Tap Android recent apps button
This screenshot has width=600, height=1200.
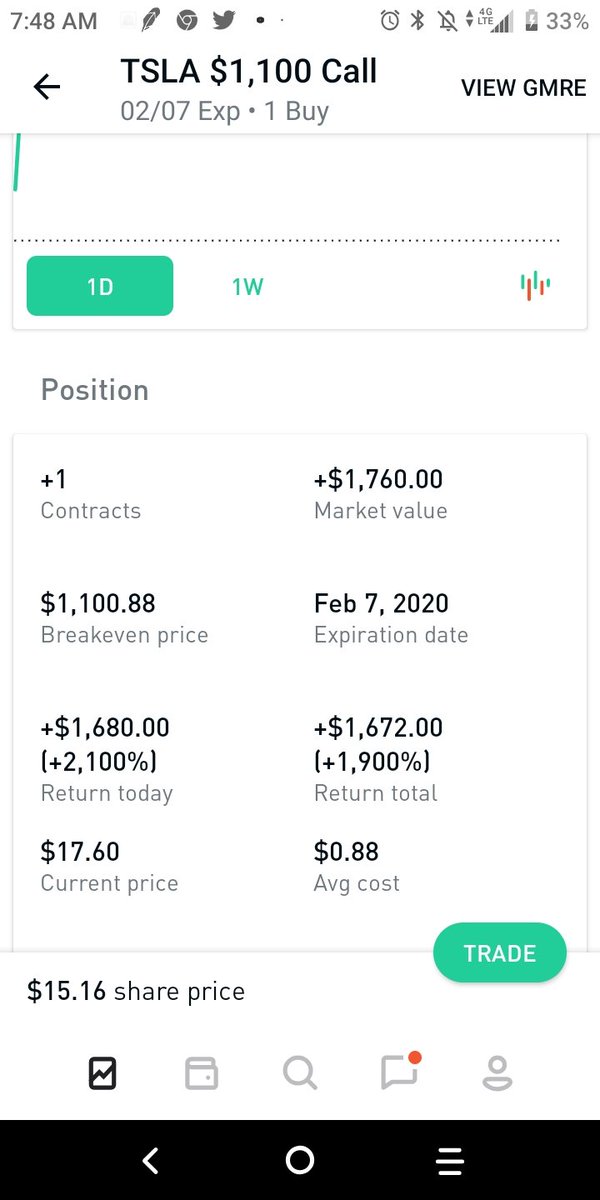(450, 1160)
